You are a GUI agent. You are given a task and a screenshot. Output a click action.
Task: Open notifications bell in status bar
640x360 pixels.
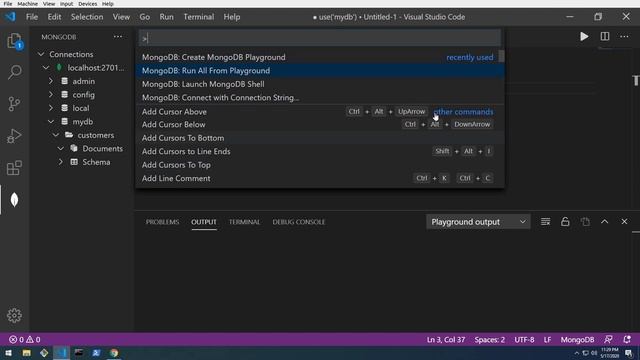point(627,339)
